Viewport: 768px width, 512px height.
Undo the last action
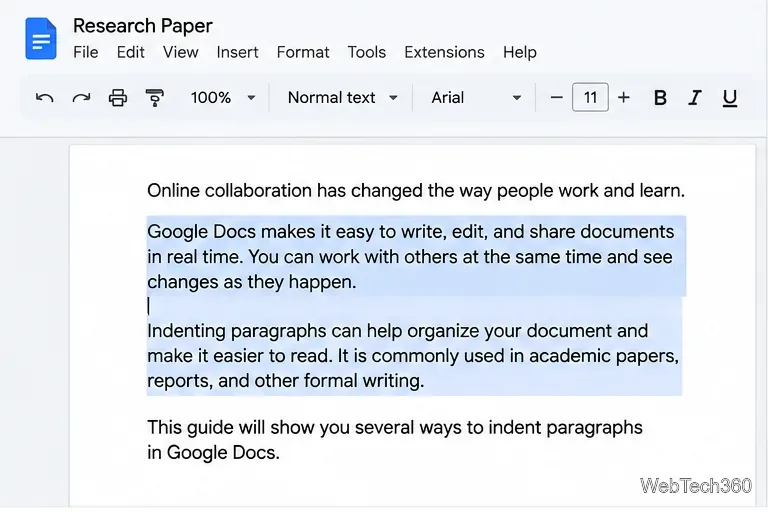tap(45, 98)
